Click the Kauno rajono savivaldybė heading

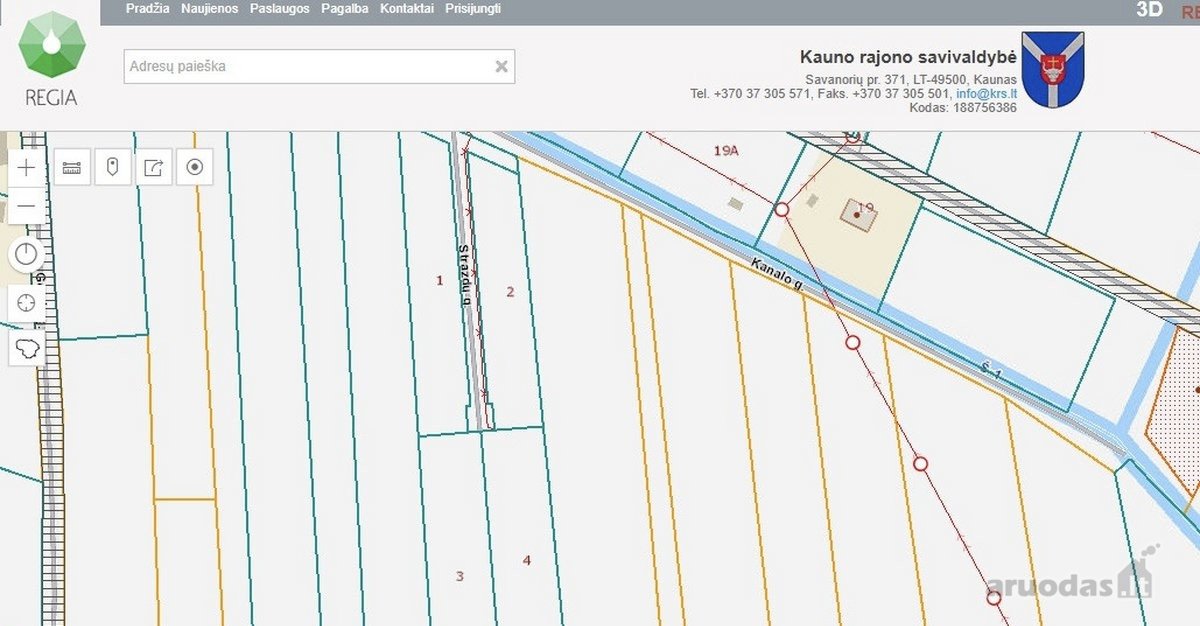[x=909, y=57]
